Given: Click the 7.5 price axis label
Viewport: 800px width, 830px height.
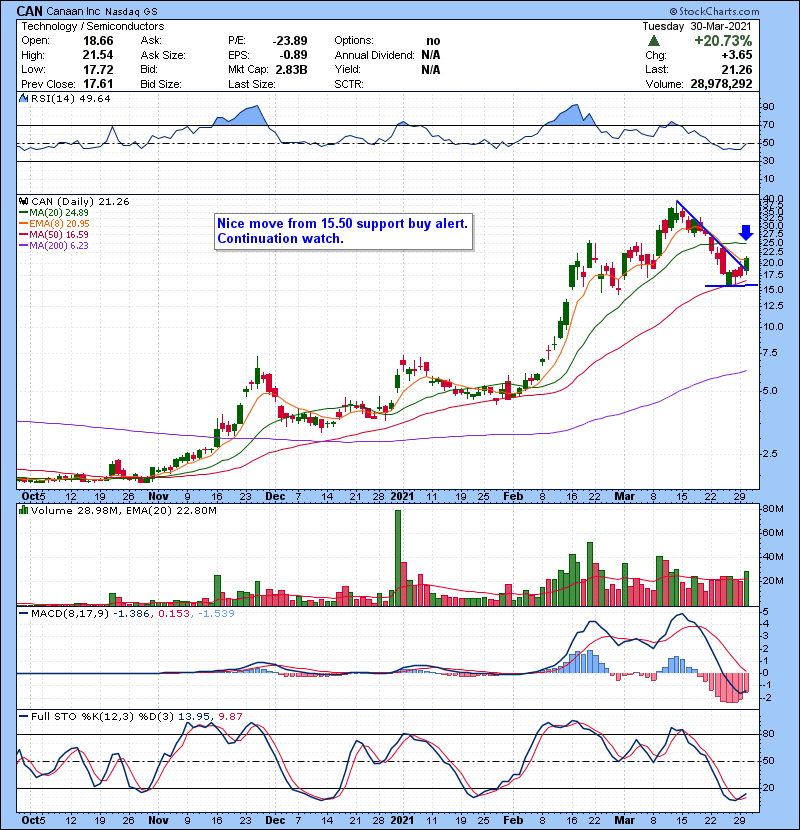Looking at the screenshot, I should click(770, 353).
